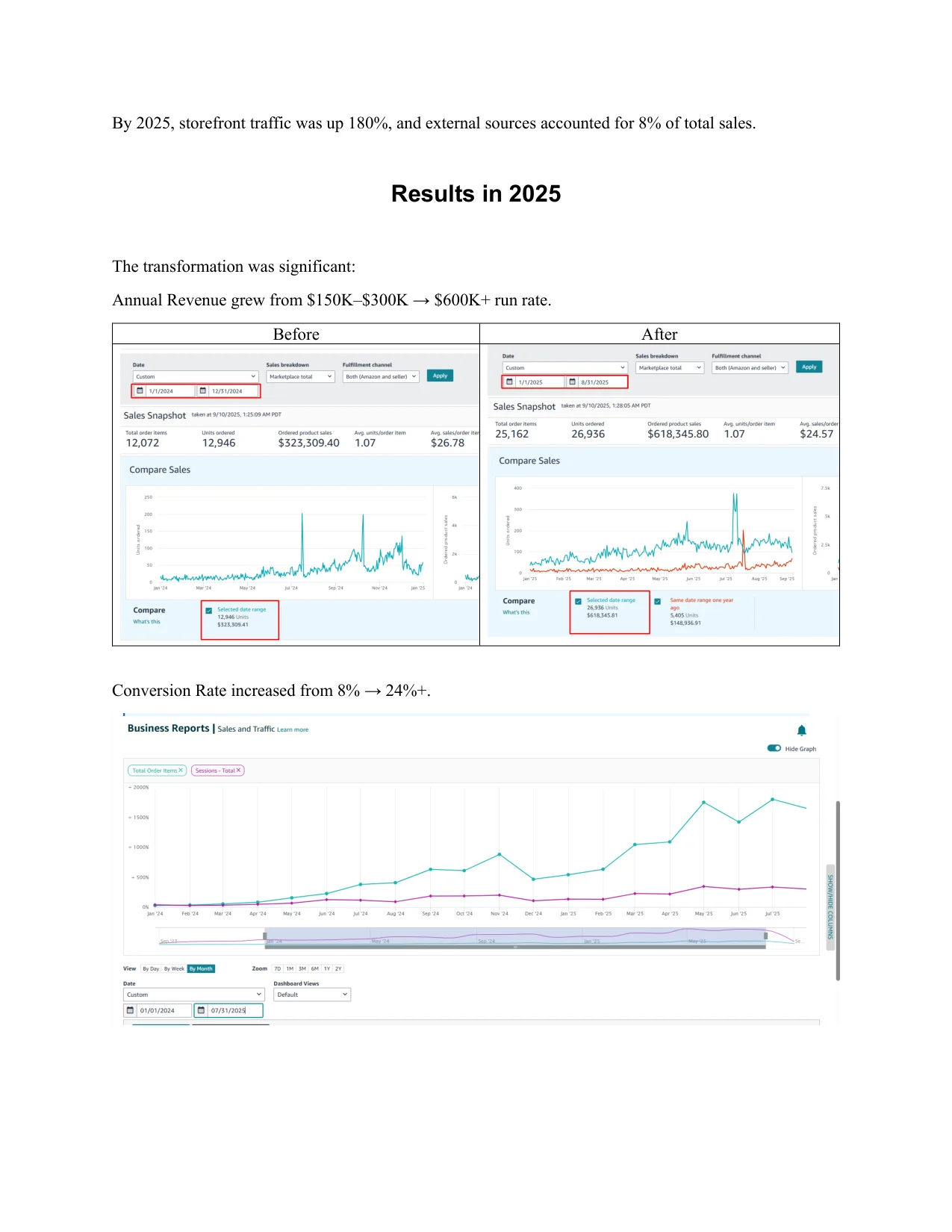Click Apply in the Before panel
Image resolution: width=952 pixels, height=1232 pixels.
coord(441,376)
